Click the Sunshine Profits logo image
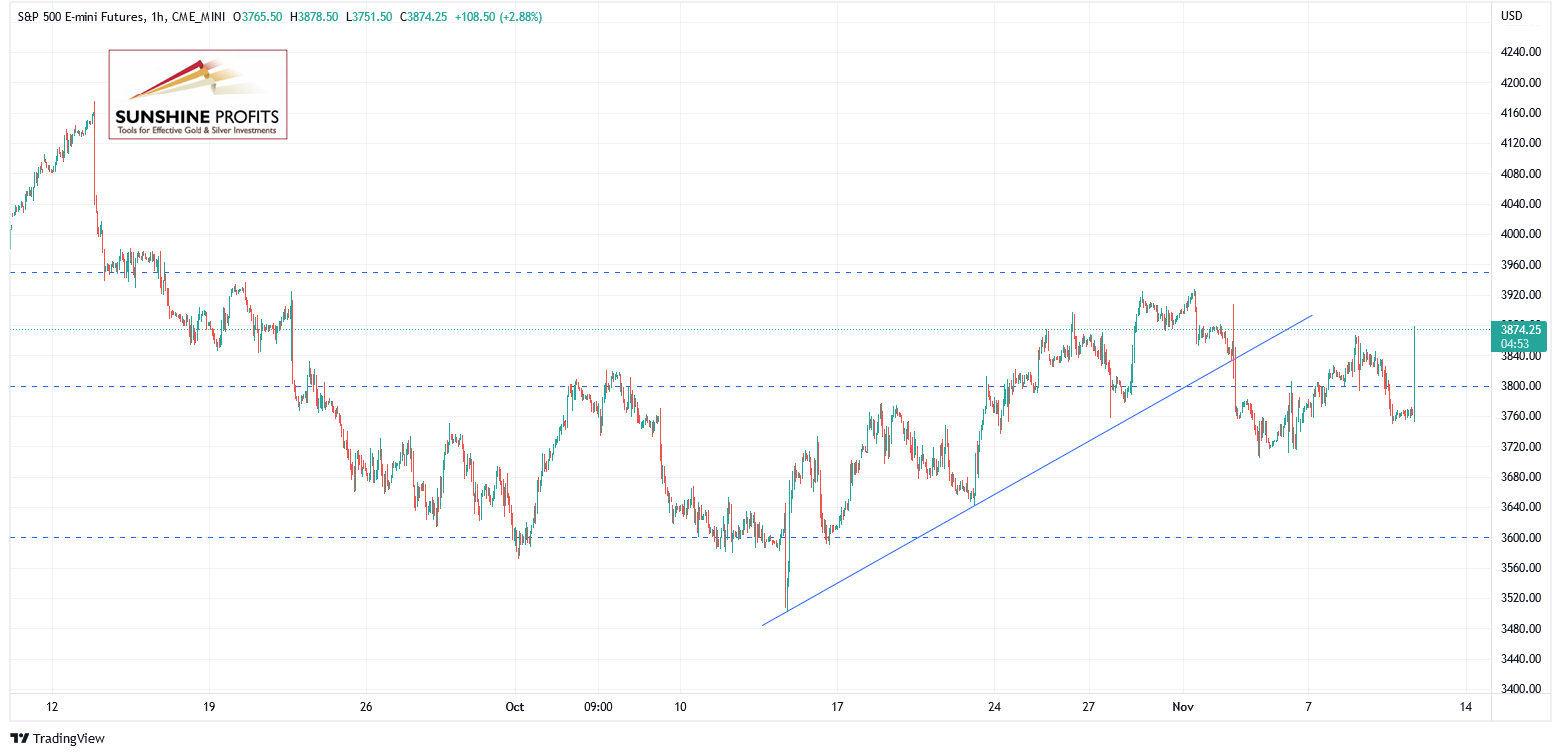The image size is (1561, 756). tap(198, 94)
